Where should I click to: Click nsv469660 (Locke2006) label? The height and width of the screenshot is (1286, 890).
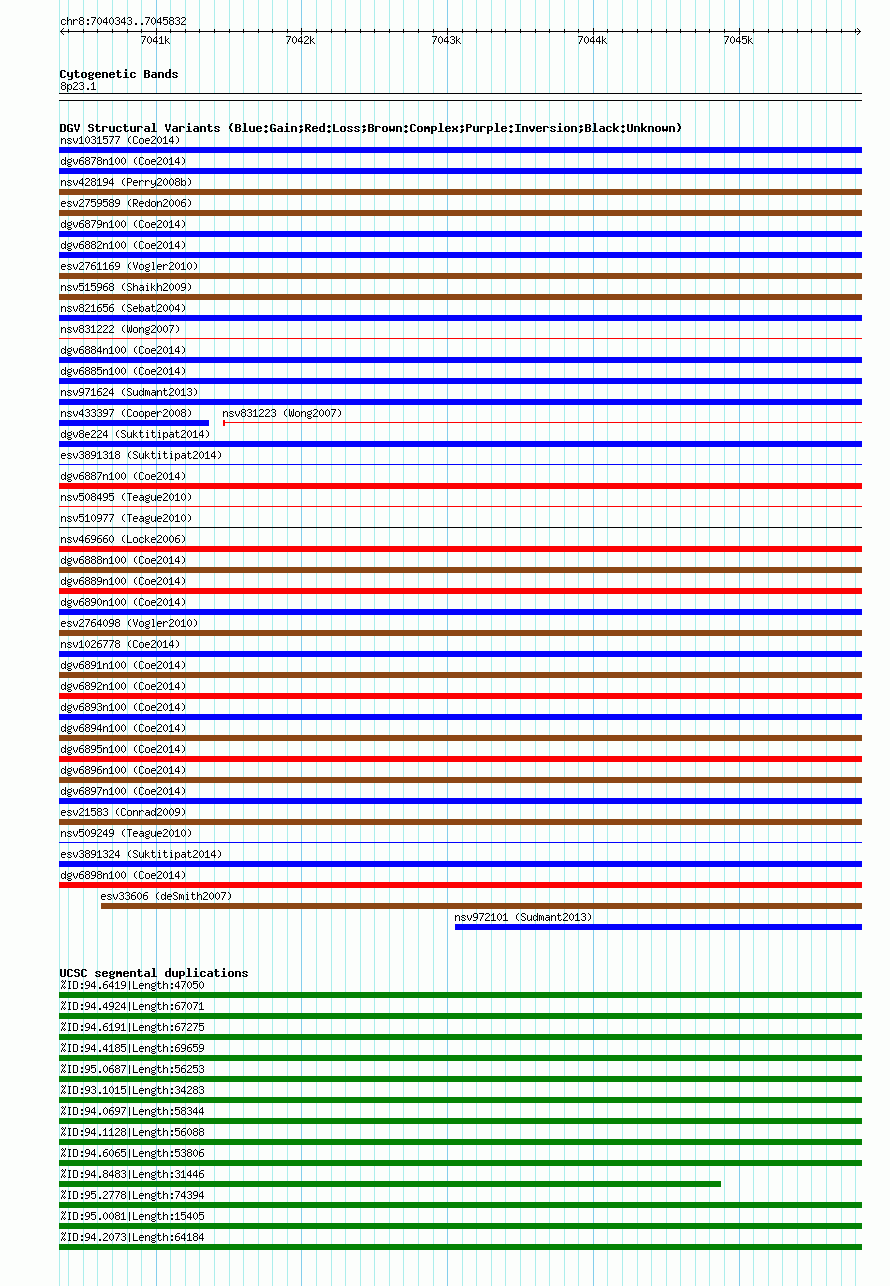tap(123, 539)
